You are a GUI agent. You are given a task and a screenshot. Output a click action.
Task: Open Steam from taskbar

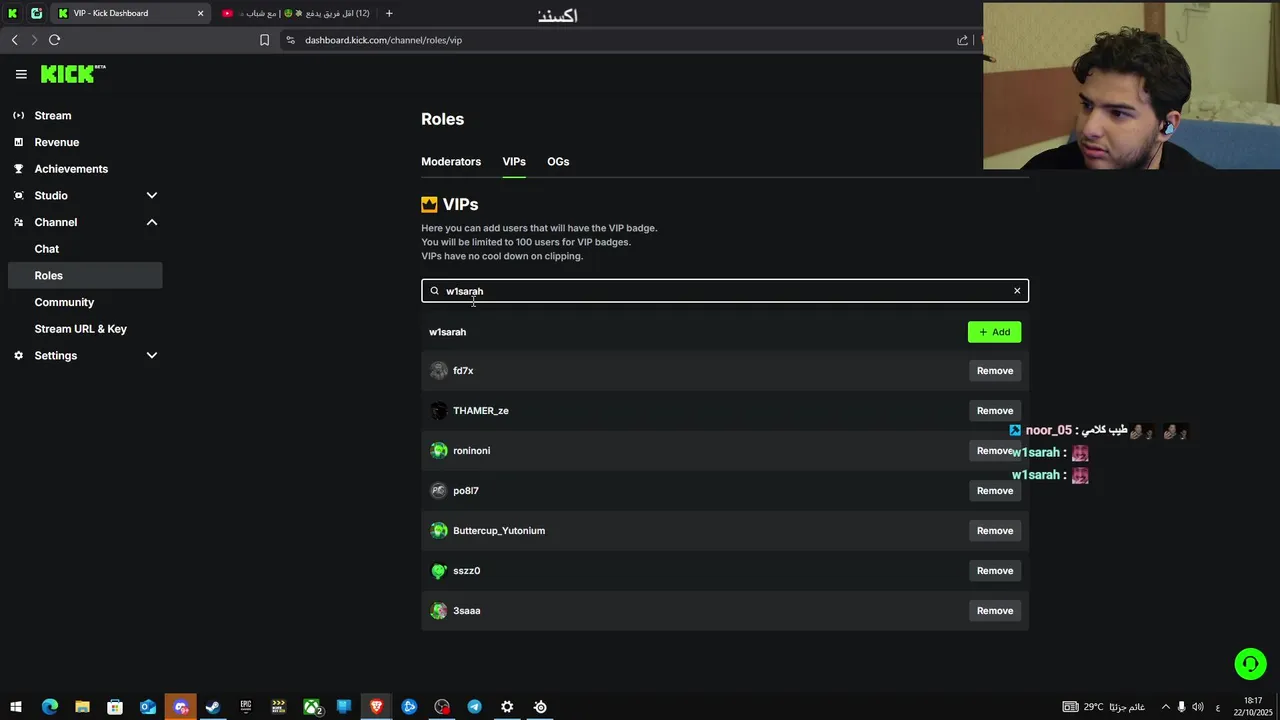pyautogui.click(x=213, y=707)
